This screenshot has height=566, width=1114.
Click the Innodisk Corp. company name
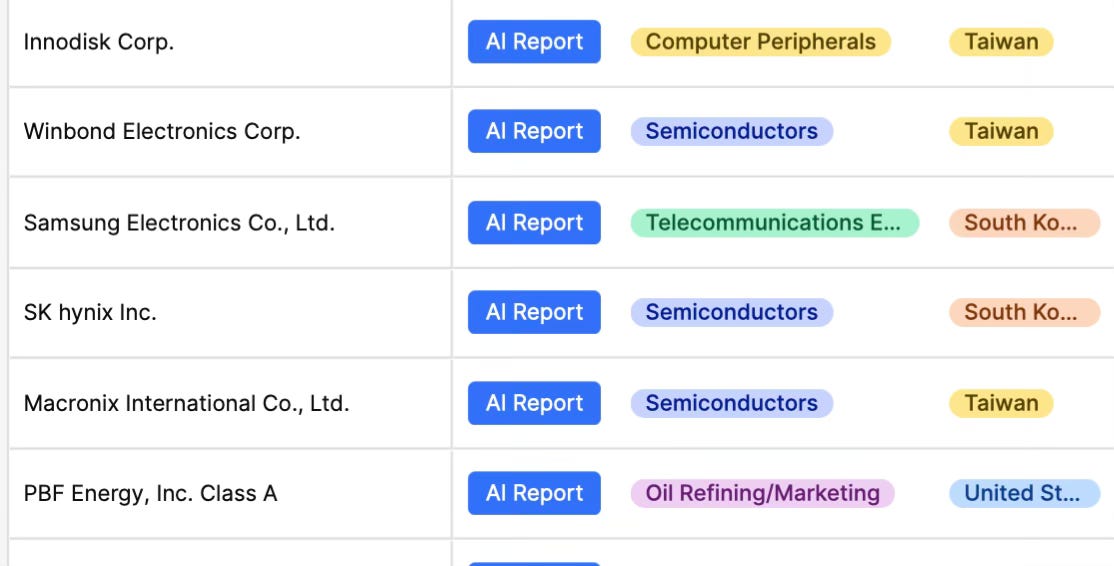tap(99, 42)
